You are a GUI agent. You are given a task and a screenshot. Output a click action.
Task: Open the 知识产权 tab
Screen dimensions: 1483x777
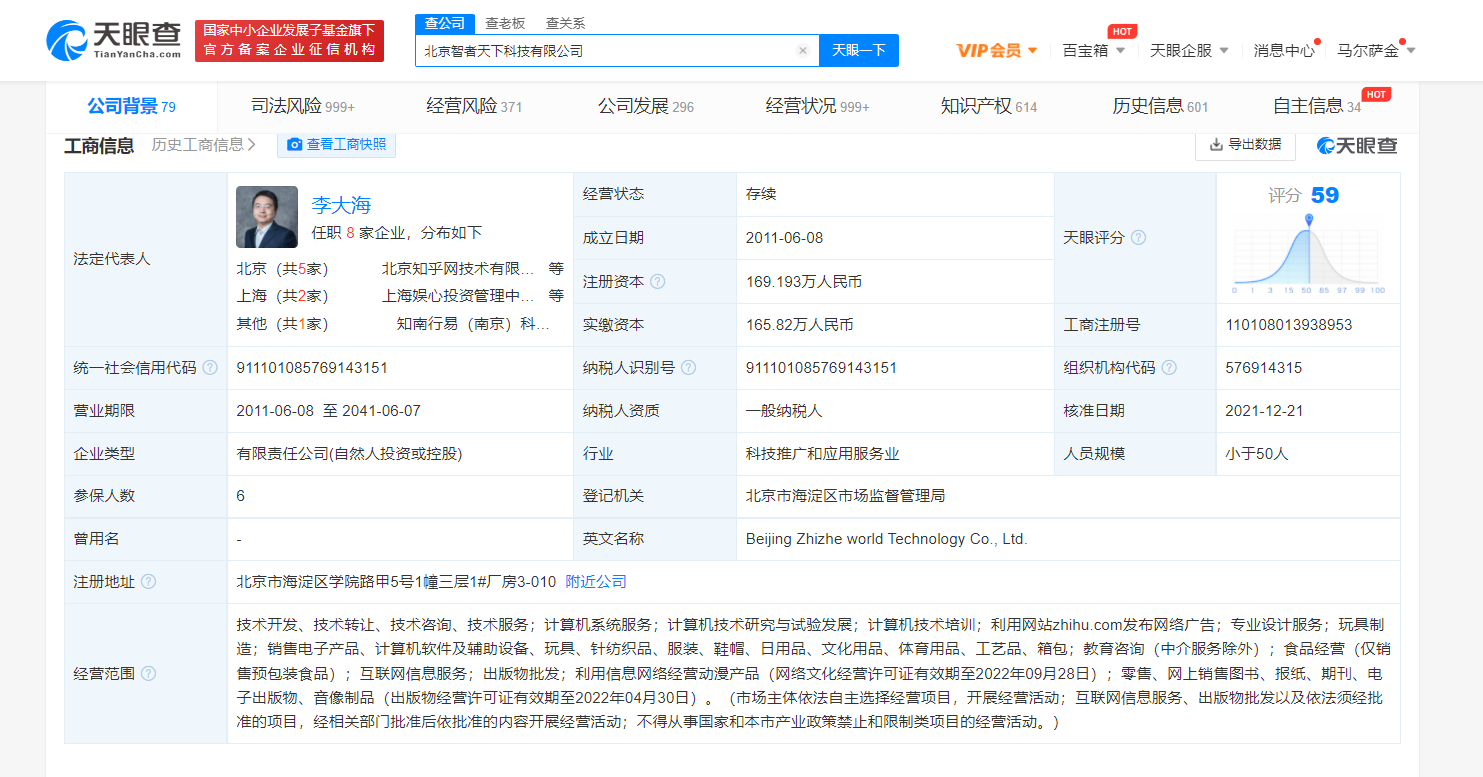[989, 106]
